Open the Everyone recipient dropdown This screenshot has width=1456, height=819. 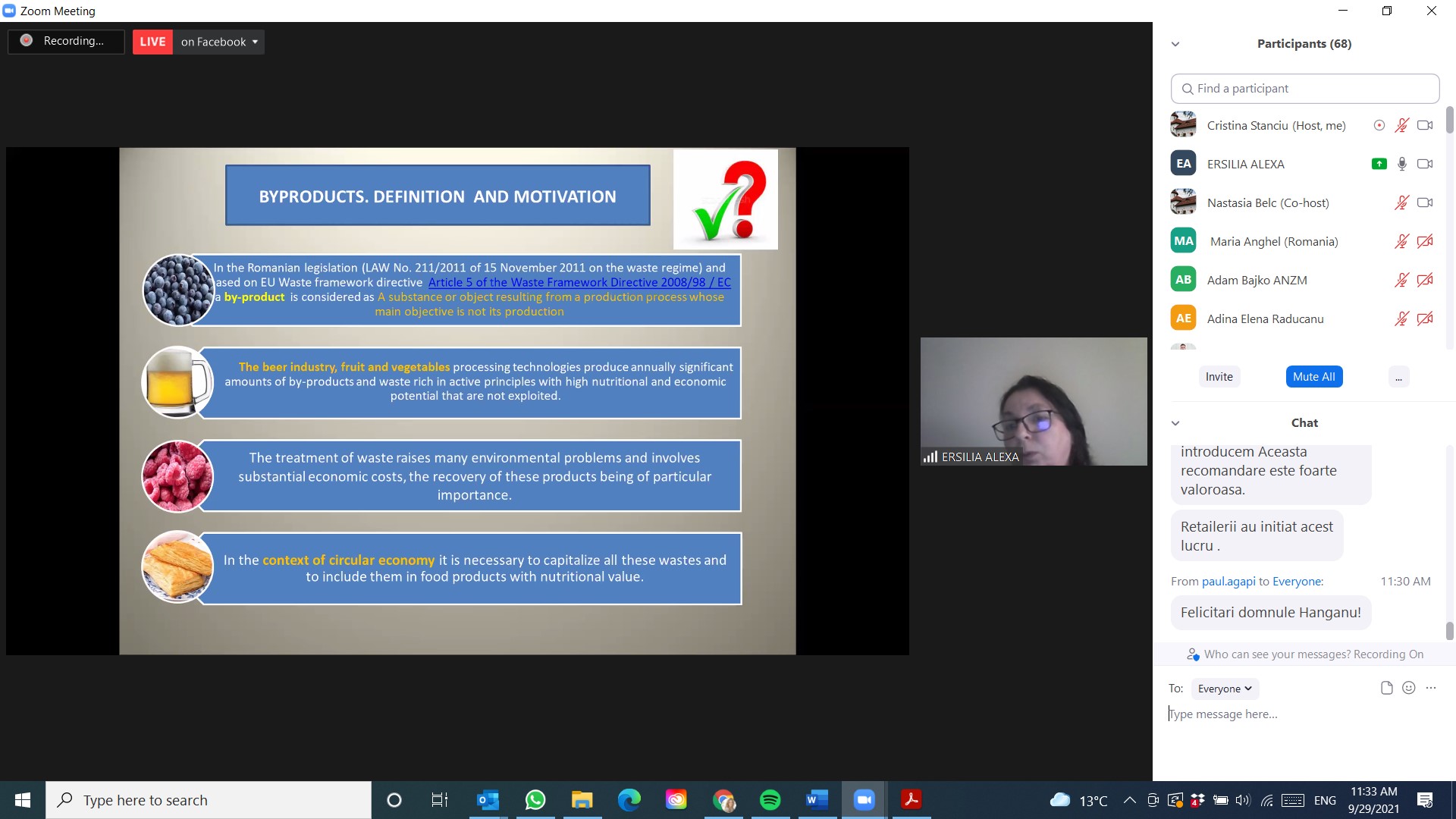(x=1224, y=689)
